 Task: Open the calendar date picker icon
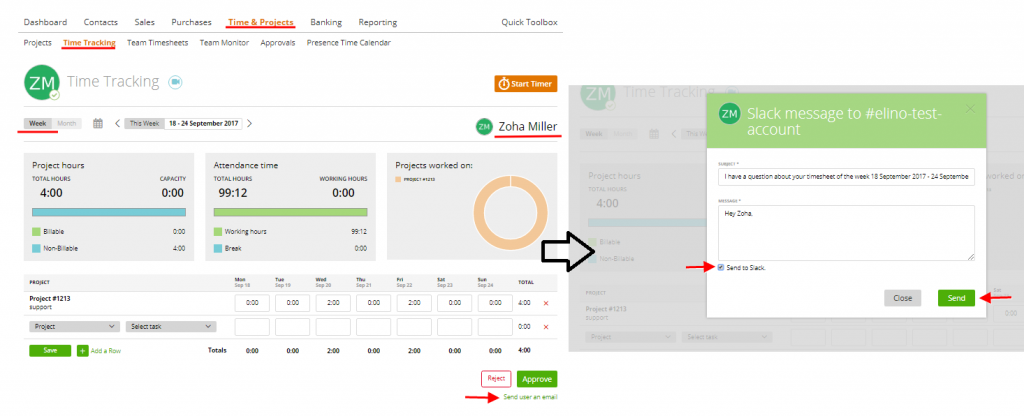point(98,123)
